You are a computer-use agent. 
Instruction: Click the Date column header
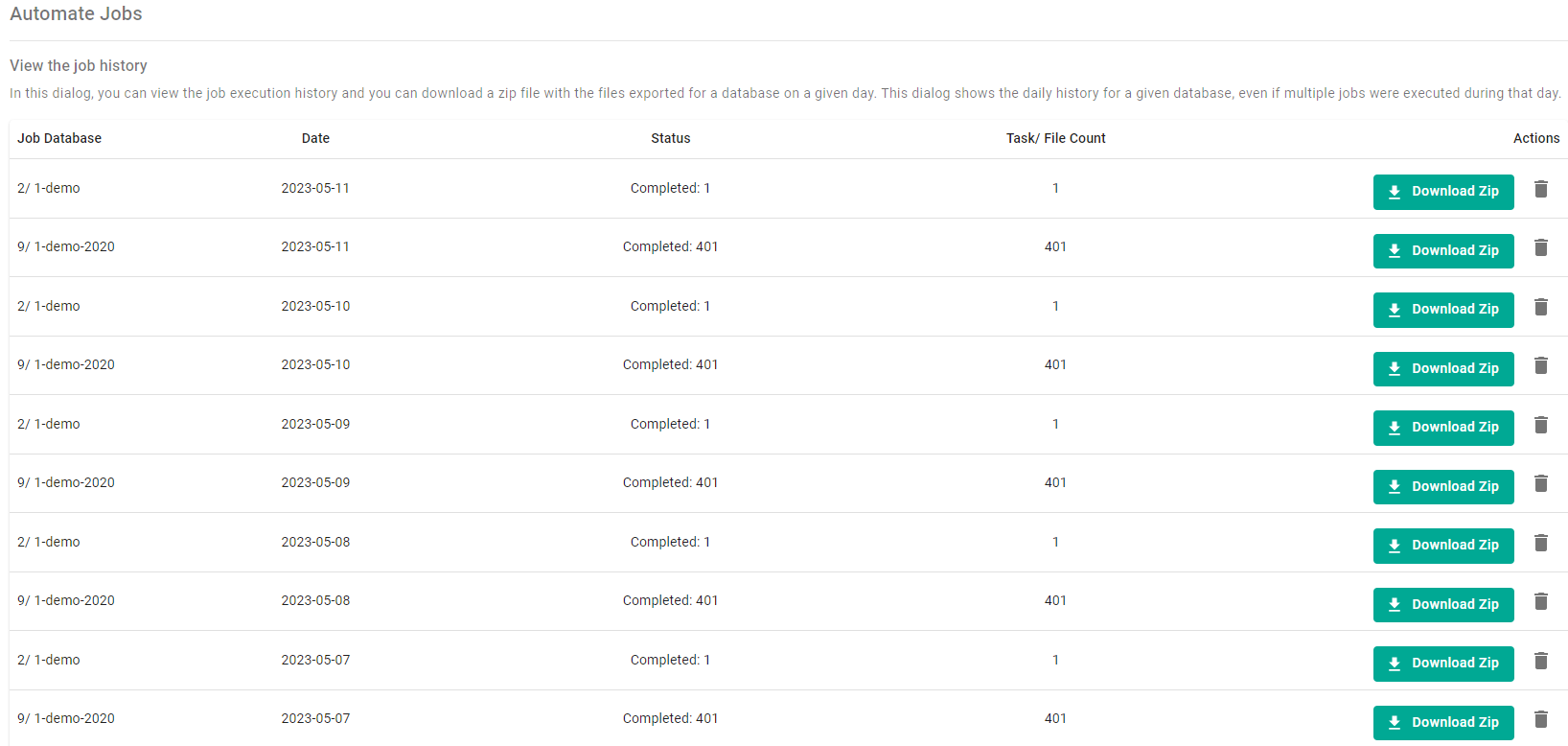click(x=315, y=138)
